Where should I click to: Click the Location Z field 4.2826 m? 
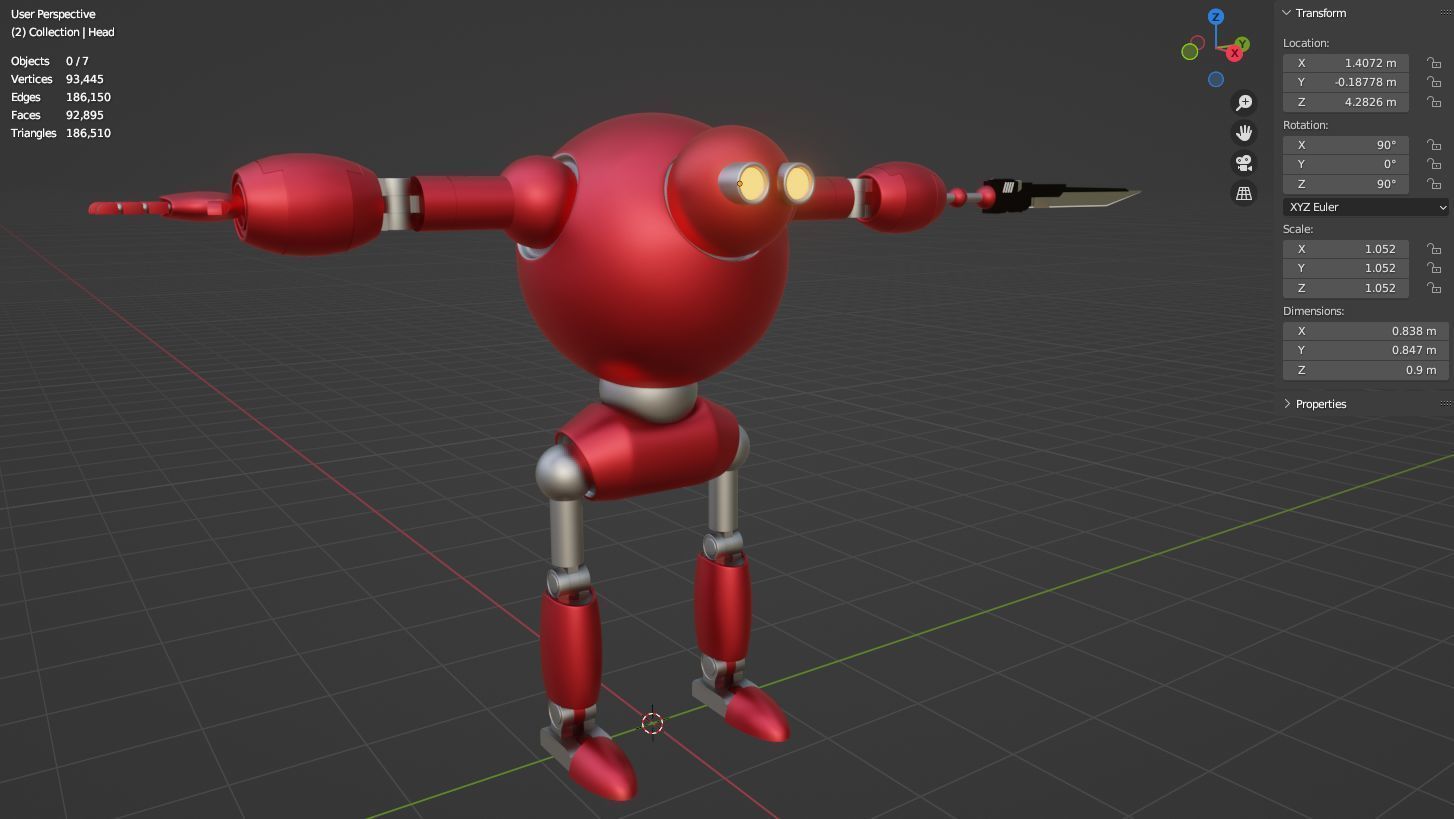coord(1346,102)
